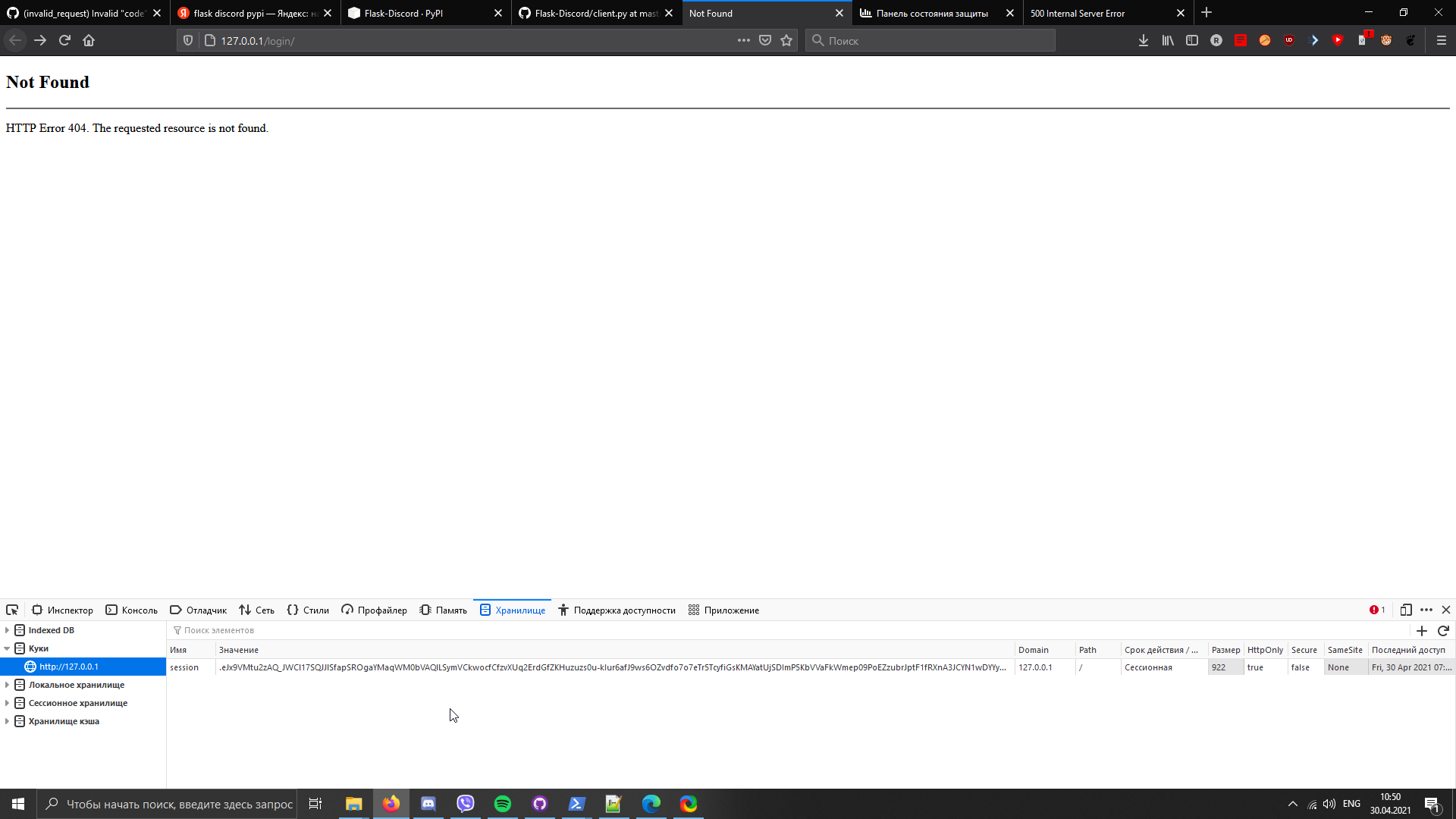
Task: Select the element picker in DevTools
Action: pos(11,610)
